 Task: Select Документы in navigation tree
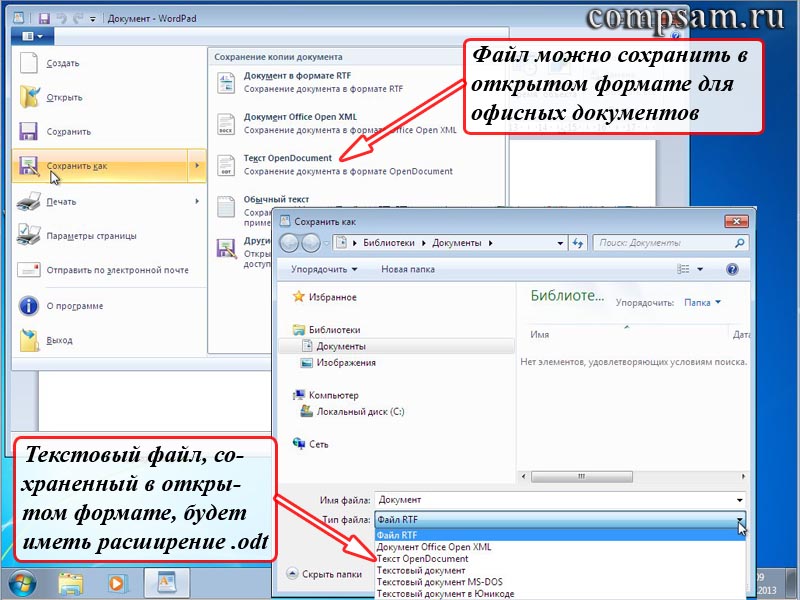tap(341, 346)
